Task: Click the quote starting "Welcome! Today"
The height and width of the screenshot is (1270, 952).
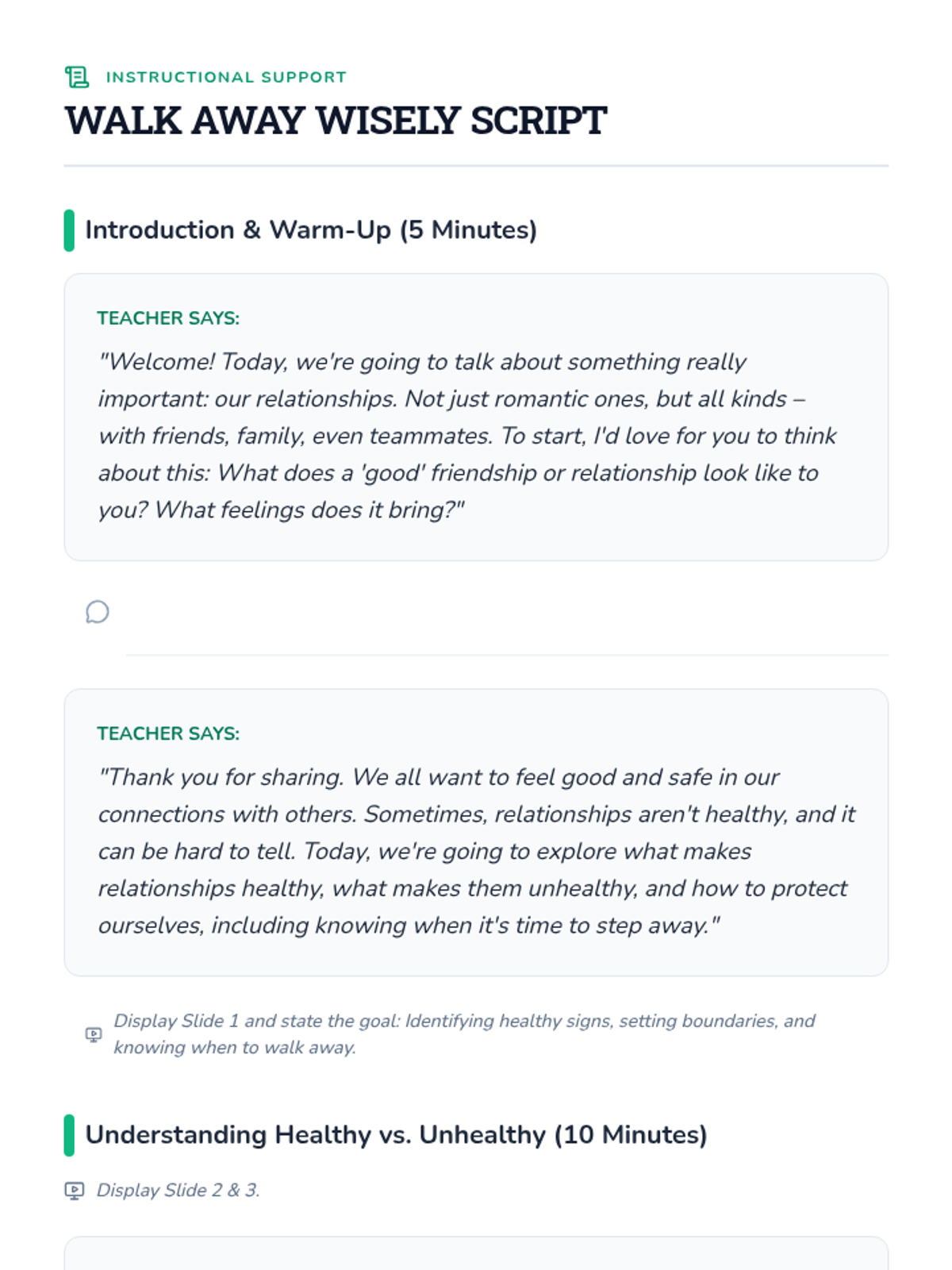Action: click(466, 436)
